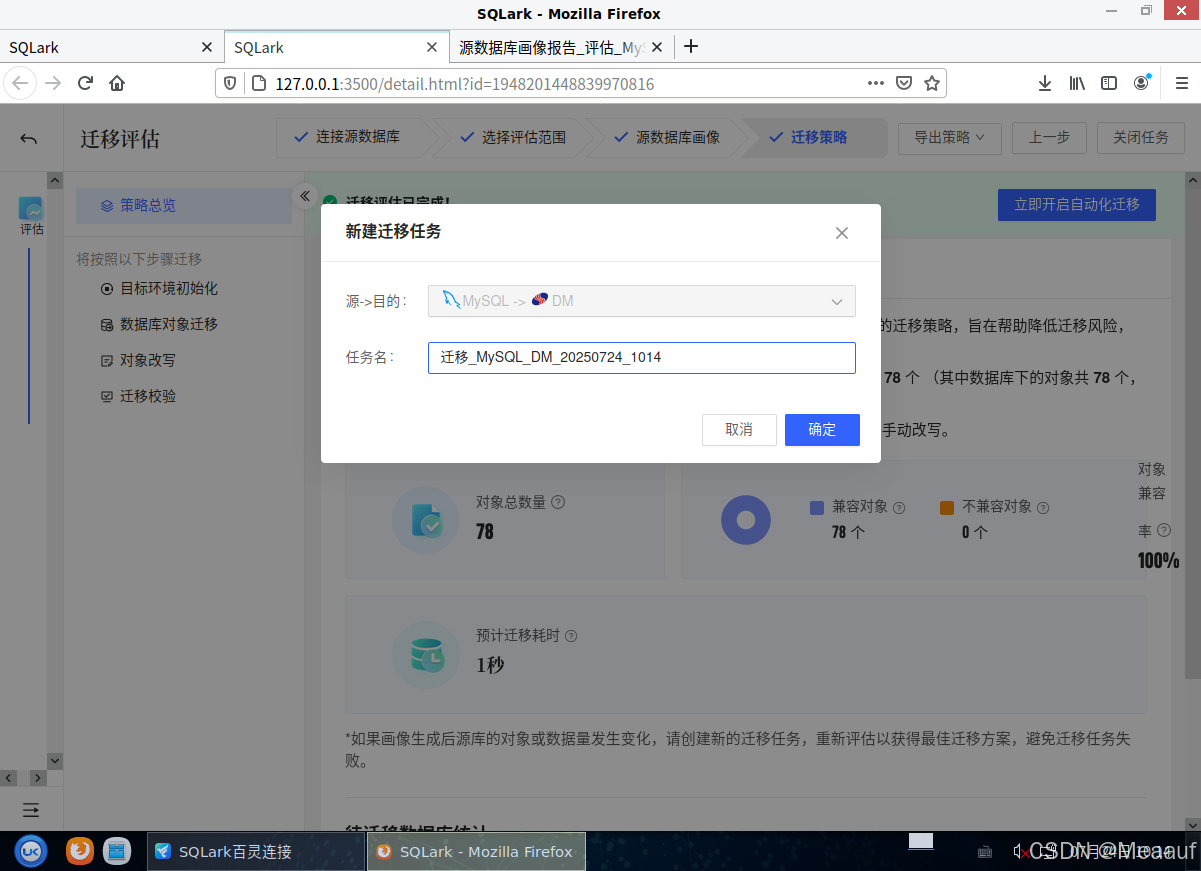This screenshot has height=871, width=1201.
Task: Cancel dialog with 取消 button
Action: 739,430
